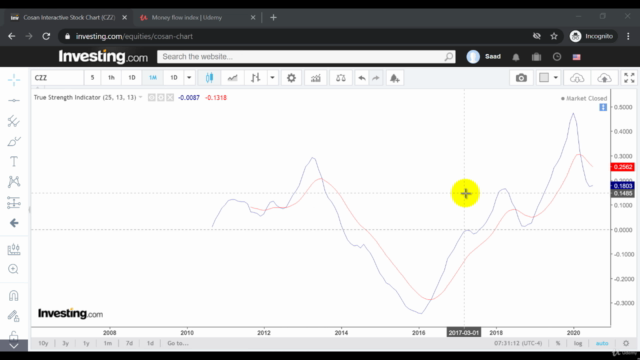Load chart layout from cloud
The image size is (640, 360).
[577, 78]
